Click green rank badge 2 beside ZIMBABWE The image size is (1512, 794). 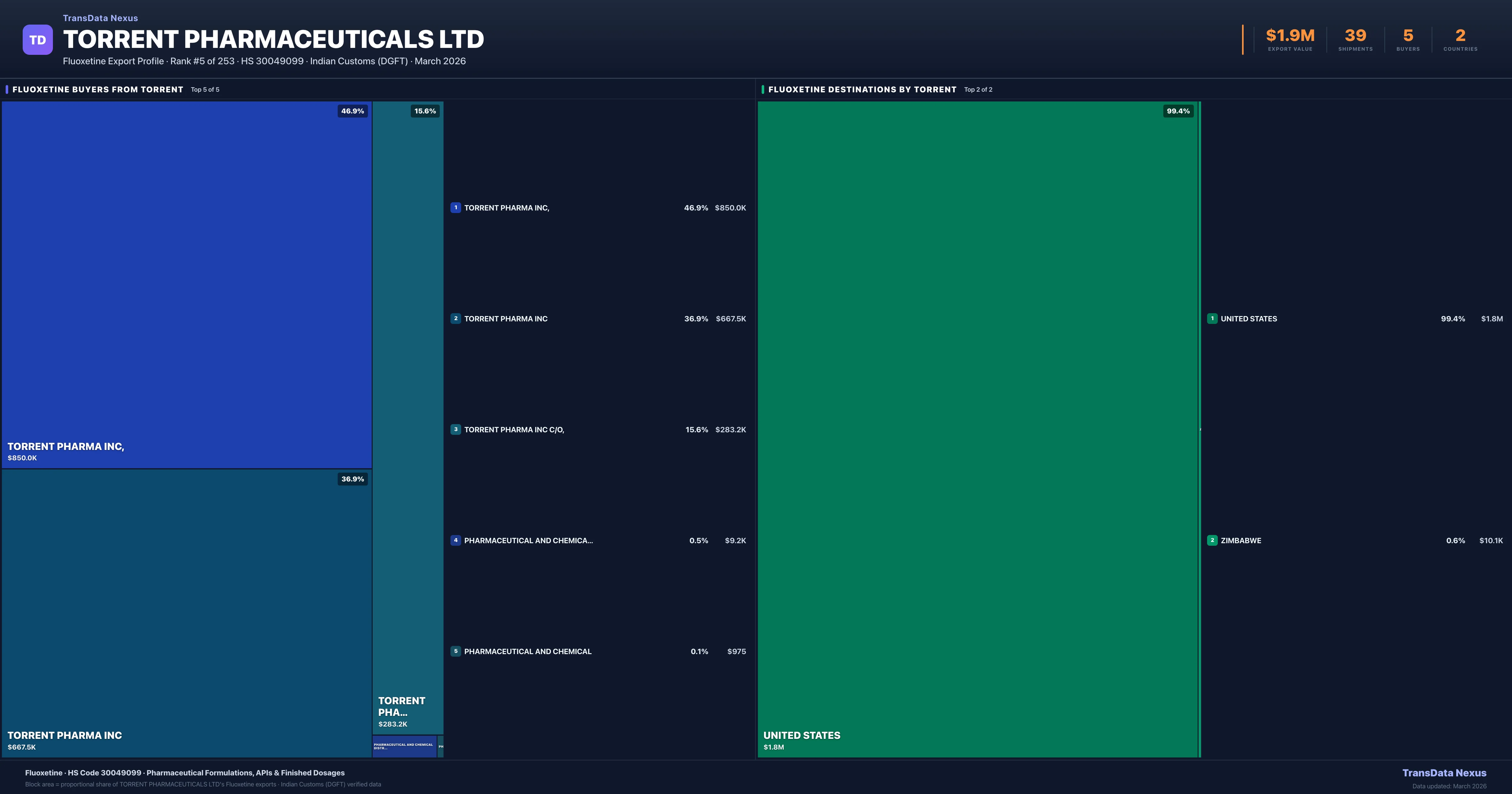[x=1212, y=540]
